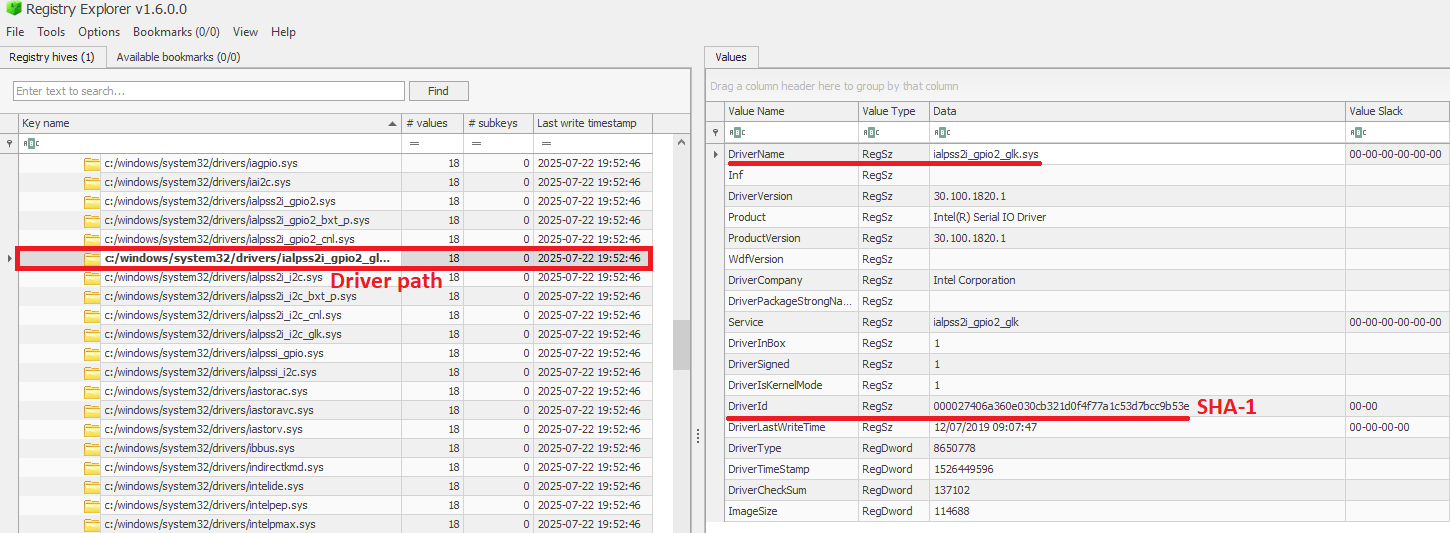Expand the selected ialpss2i_gpio2_gl key row arrow
This screenshot has height=533, width=1450.
click(10, 259)
